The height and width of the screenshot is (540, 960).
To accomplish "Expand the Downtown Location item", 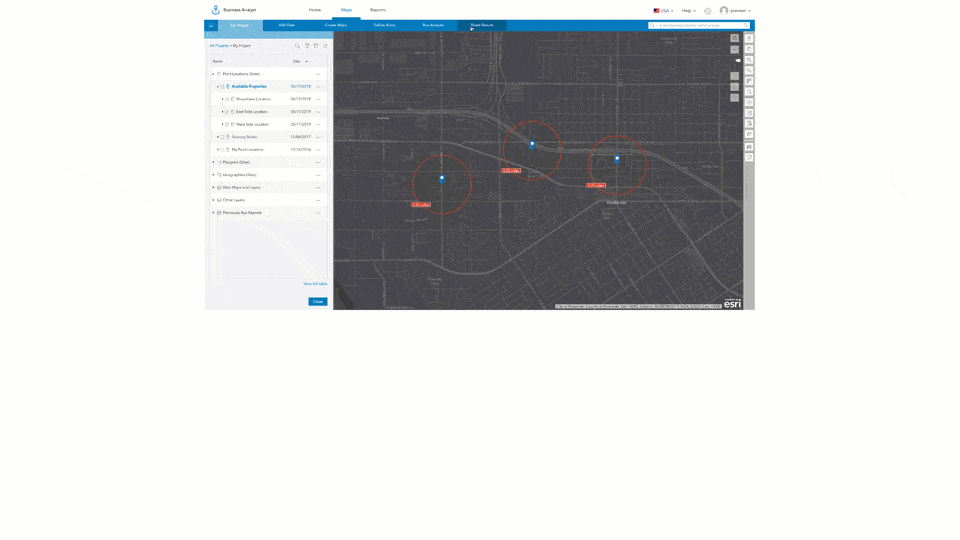I will pos(222,99).
